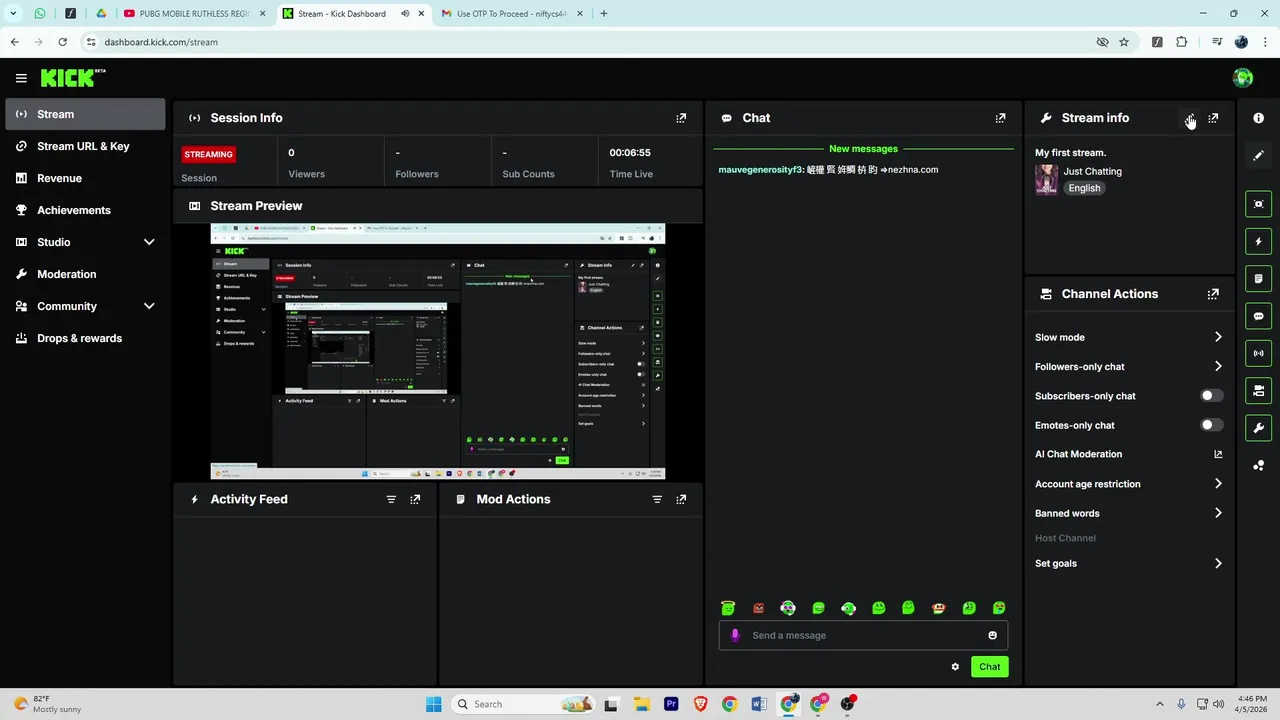This screenshot has width=1280, height=720.
Task: Open the hamburger menu beside KICK logo
Action: tap(21, 78)
